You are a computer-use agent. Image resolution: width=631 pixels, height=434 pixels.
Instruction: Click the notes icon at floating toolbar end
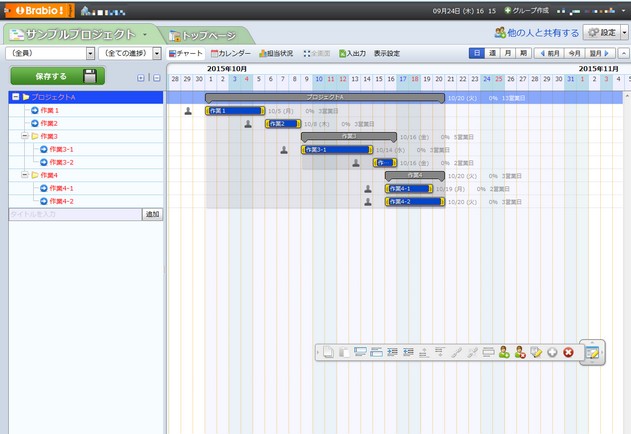point(592,352)
